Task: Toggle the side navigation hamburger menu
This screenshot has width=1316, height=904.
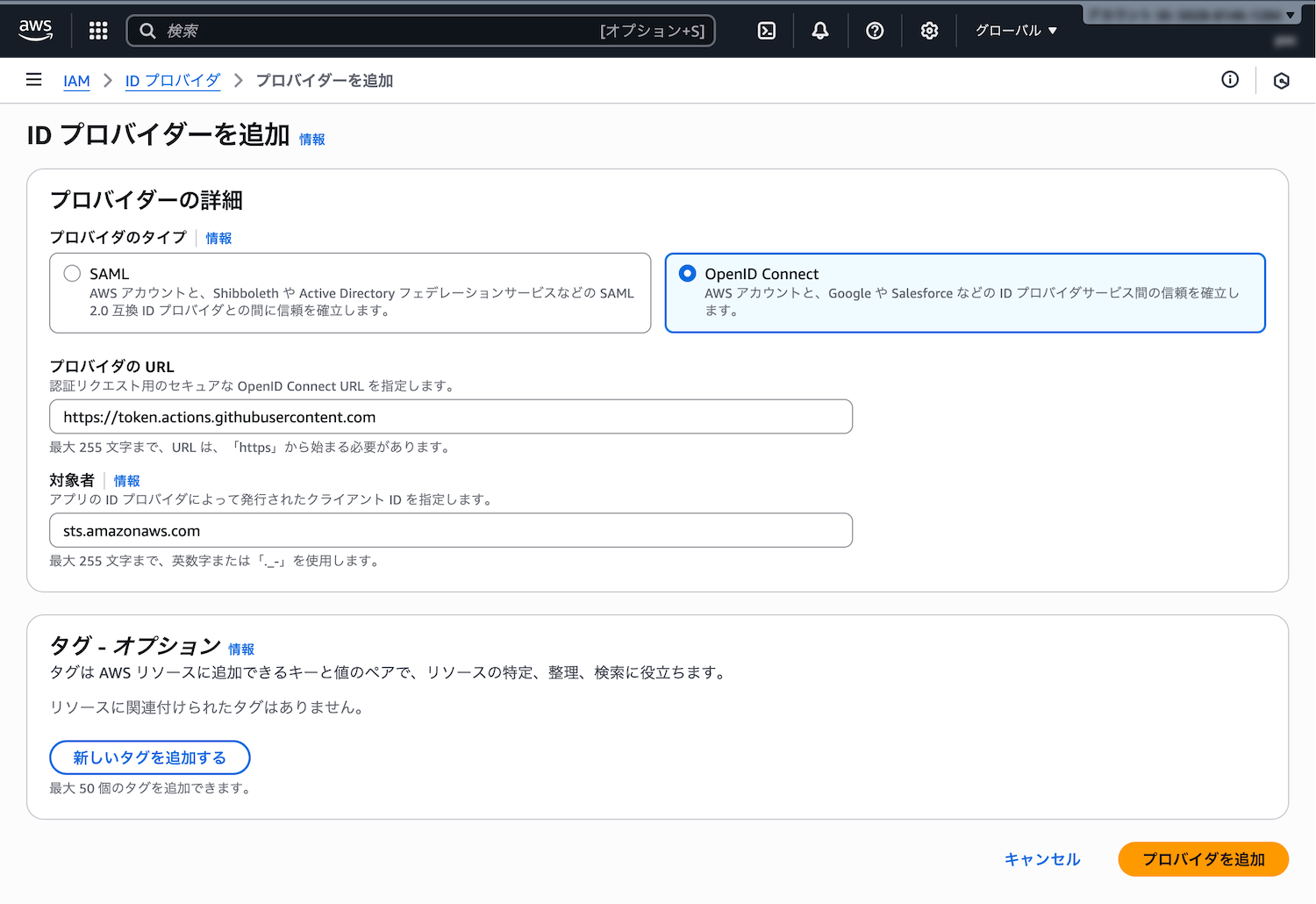Action: coord(34,80)
